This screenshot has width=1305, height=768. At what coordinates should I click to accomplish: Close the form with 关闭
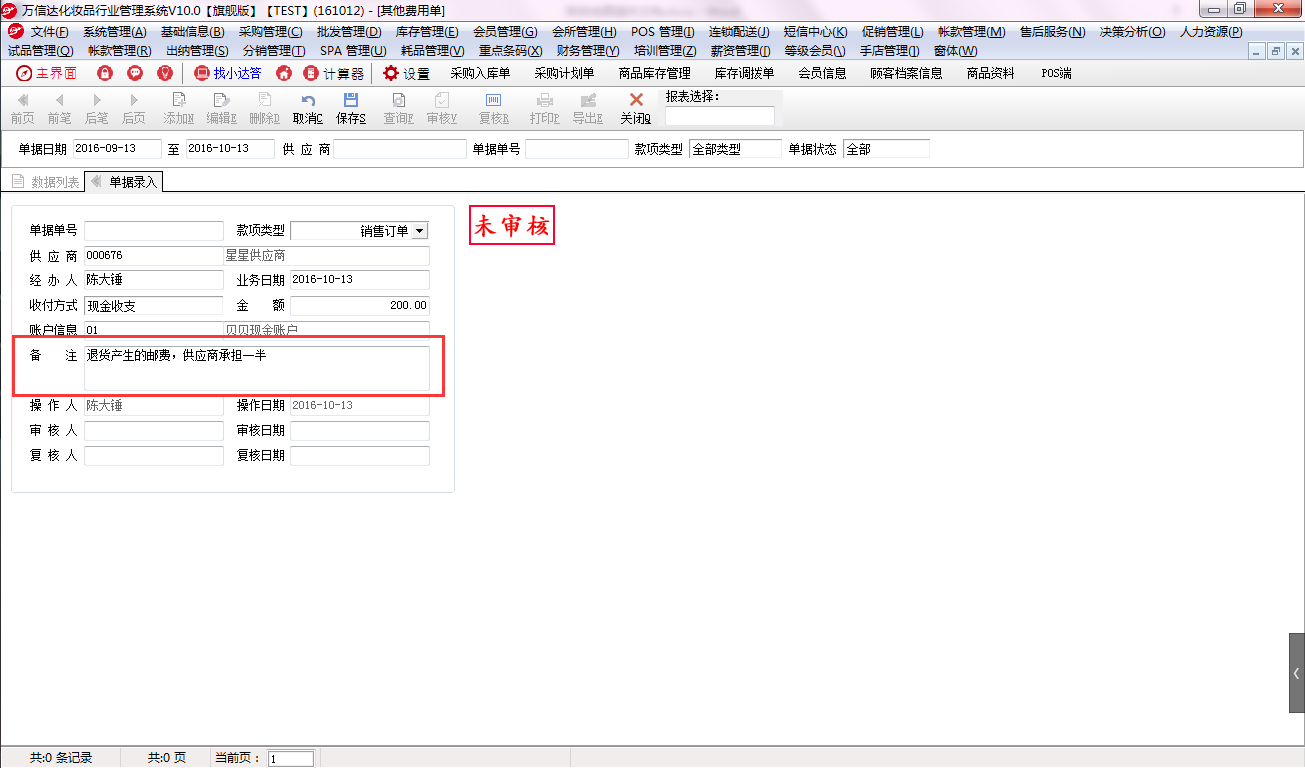[x=636, y=109]
